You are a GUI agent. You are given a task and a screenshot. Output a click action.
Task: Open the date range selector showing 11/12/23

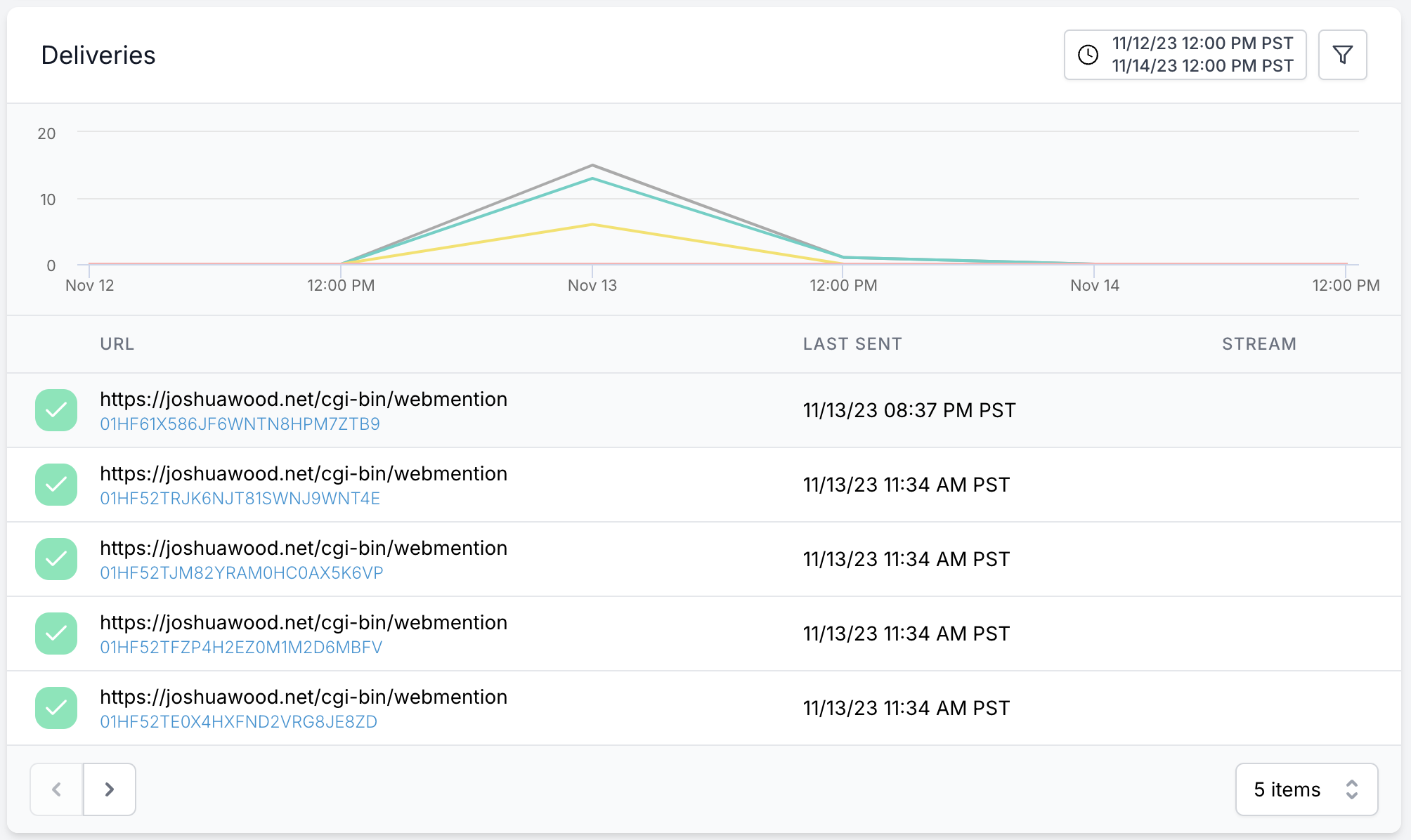coord(1185,54)
